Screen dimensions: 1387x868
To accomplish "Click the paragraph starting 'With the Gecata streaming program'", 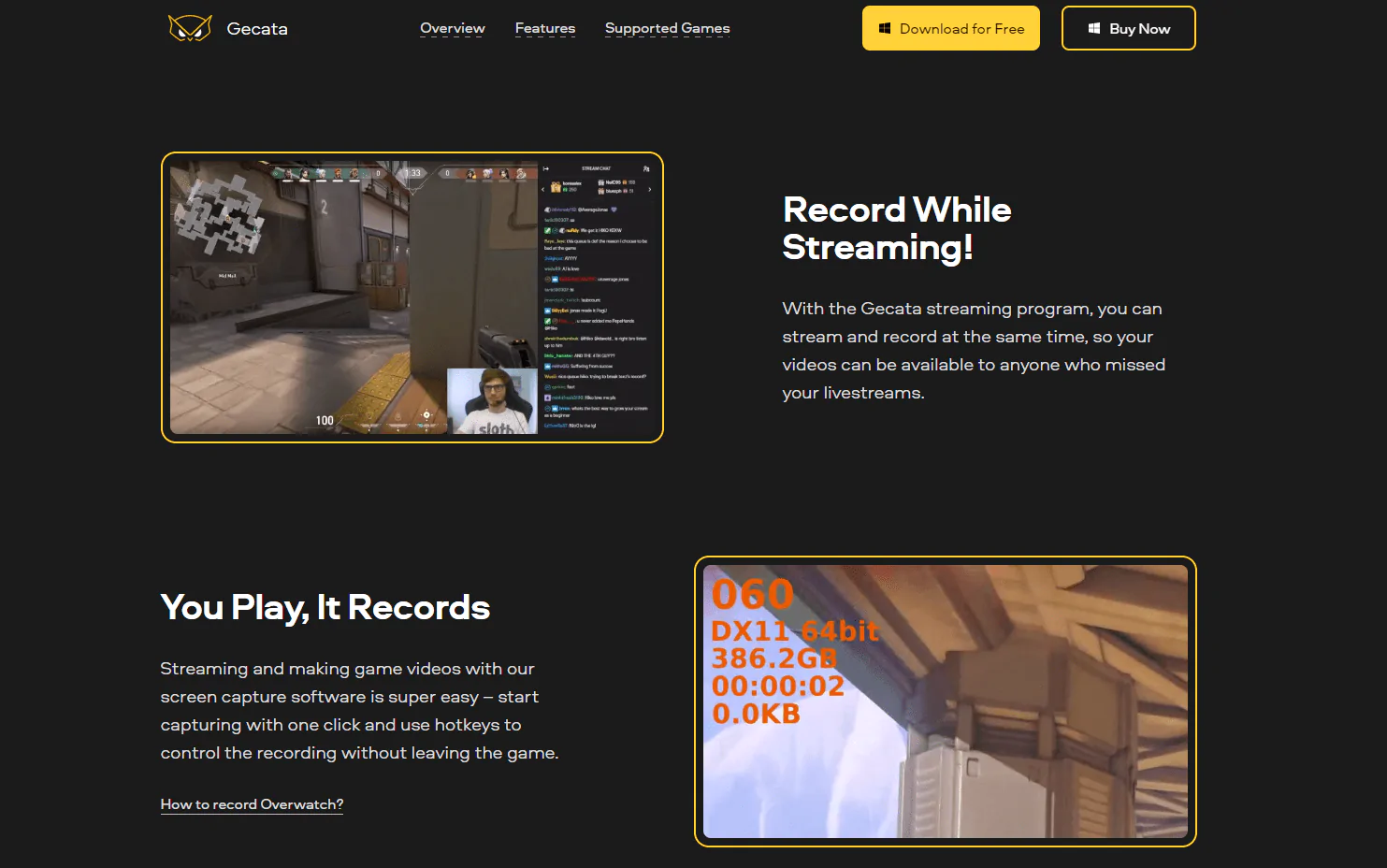I will pos(974,351).
